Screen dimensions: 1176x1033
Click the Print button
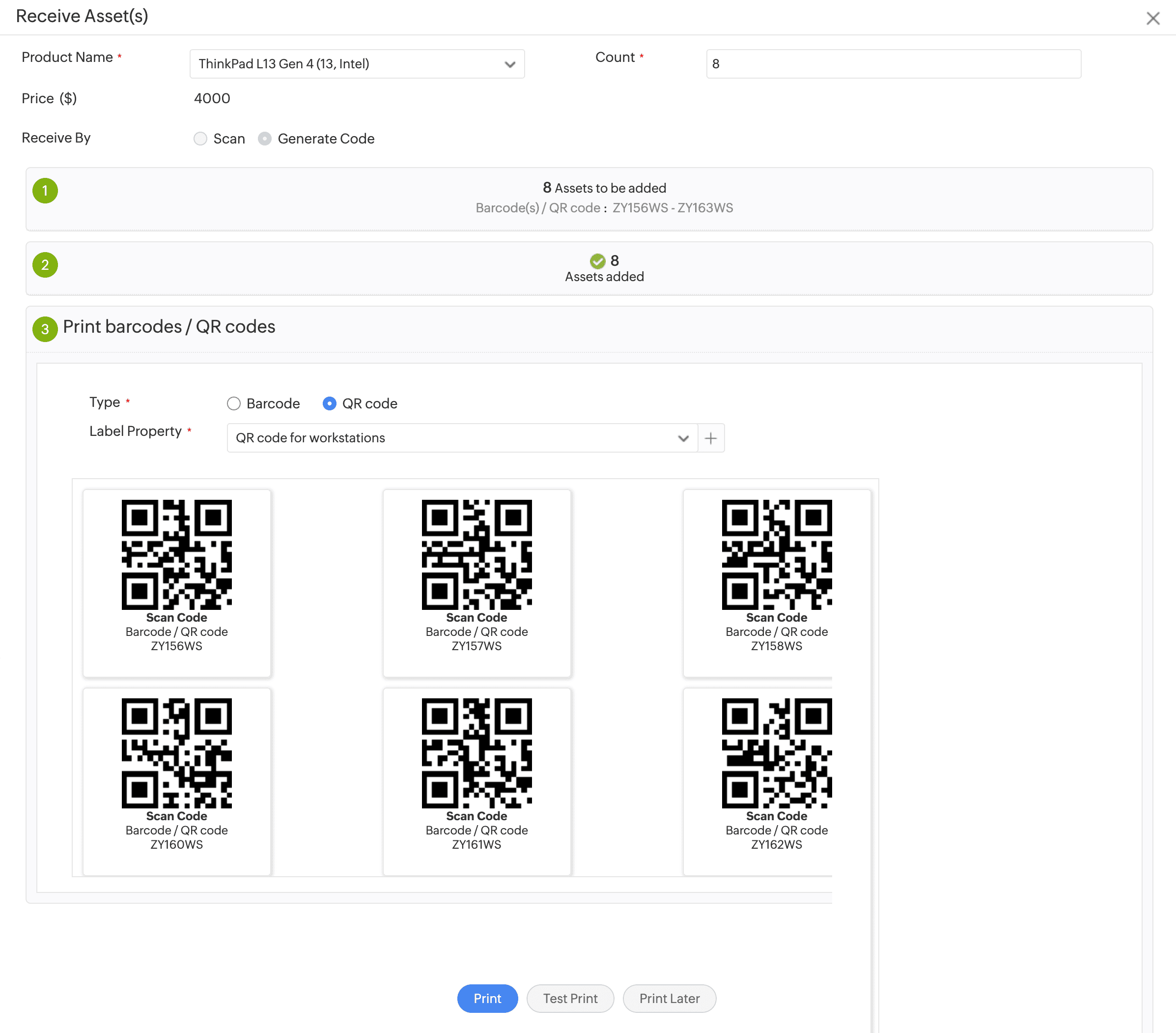487,999
